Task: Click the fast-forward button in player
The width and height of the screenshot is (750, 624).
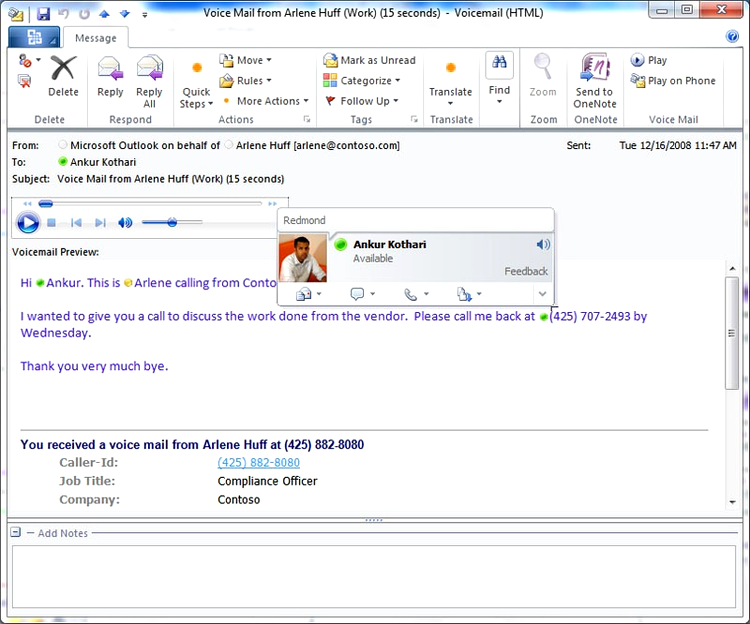Action: tap(272, 204)
